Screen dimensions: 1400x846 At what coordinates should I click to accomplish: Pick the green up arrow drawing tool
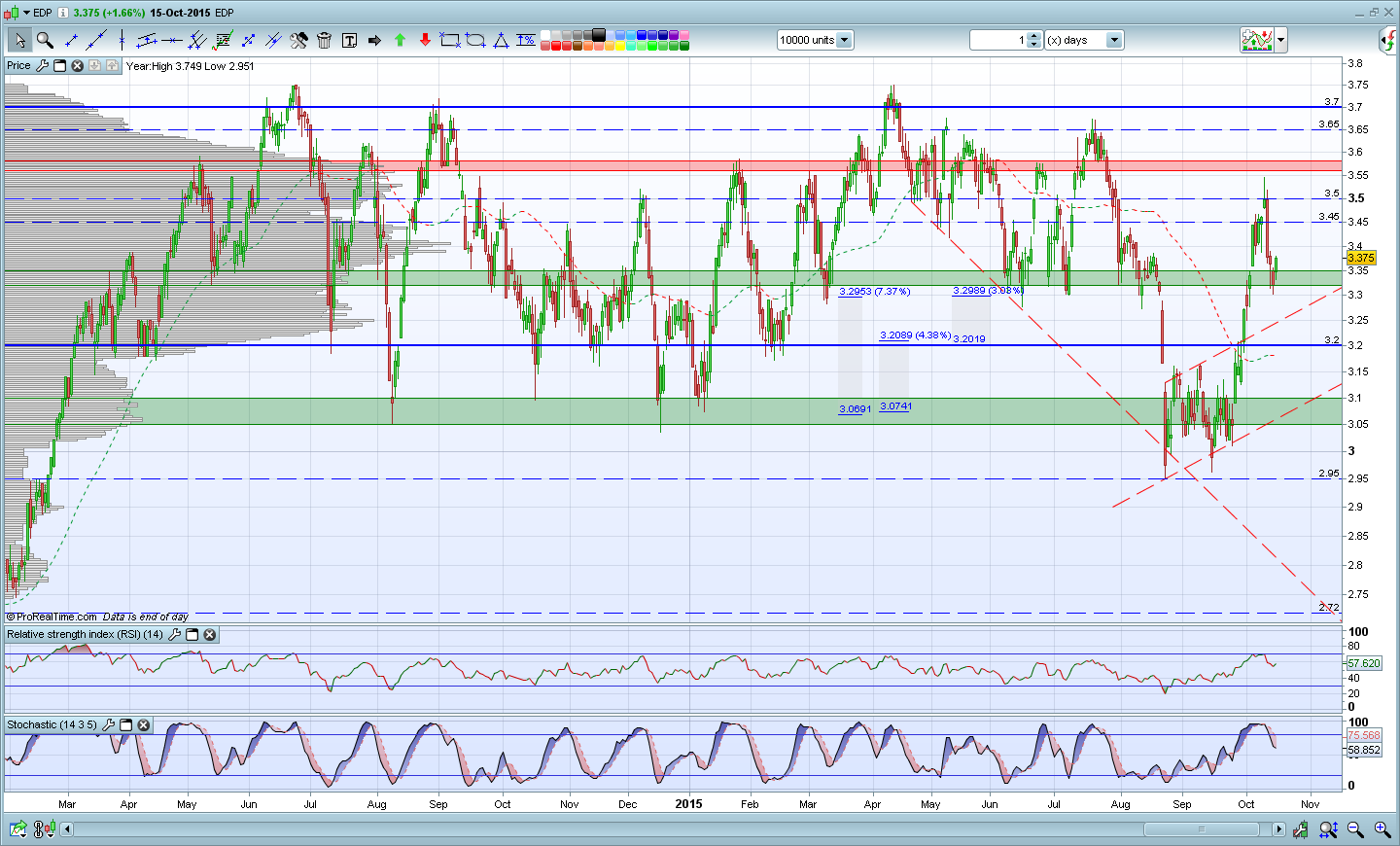400,40
